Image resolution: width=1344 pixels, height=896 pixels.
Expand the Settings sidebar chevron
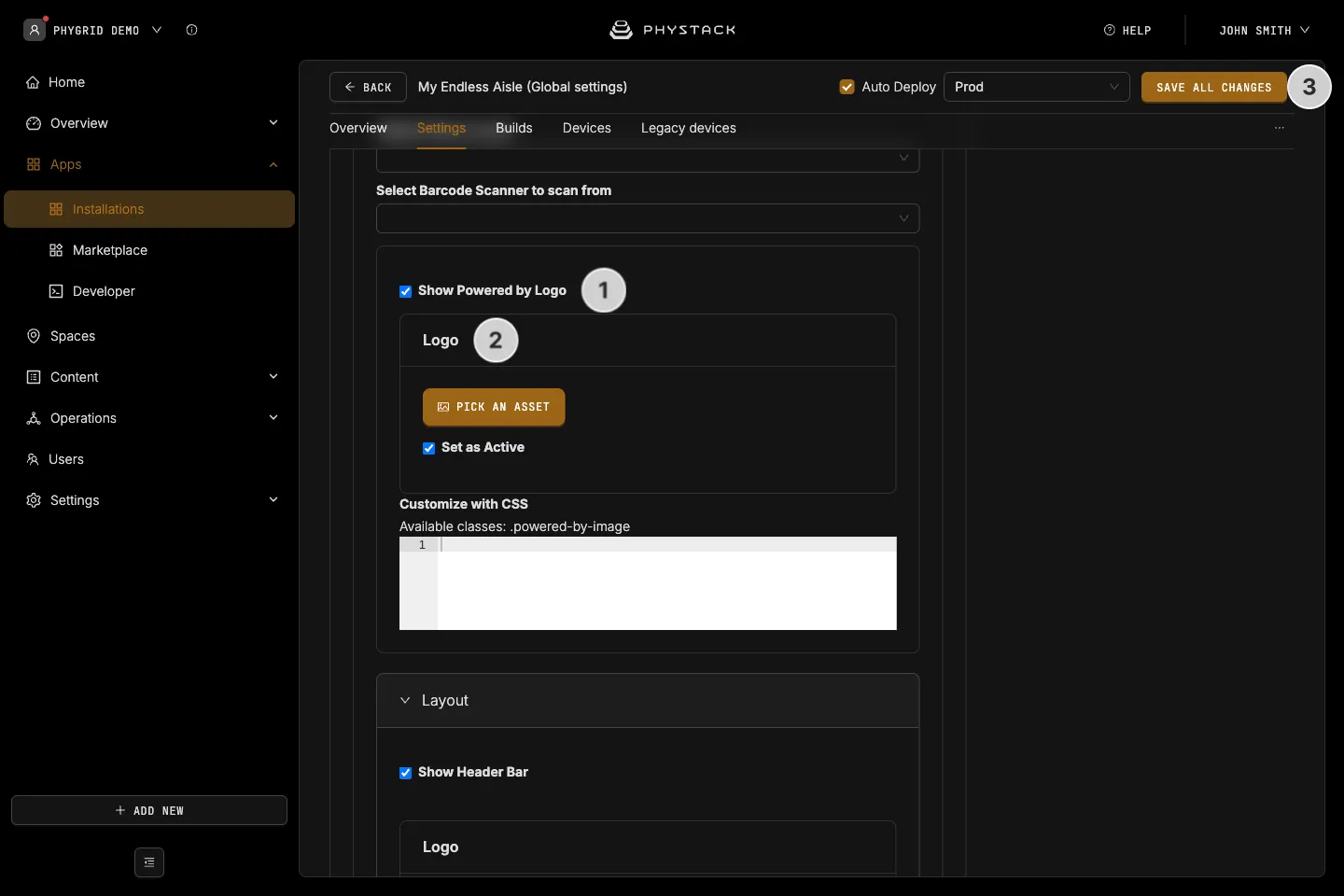[273, 499]
